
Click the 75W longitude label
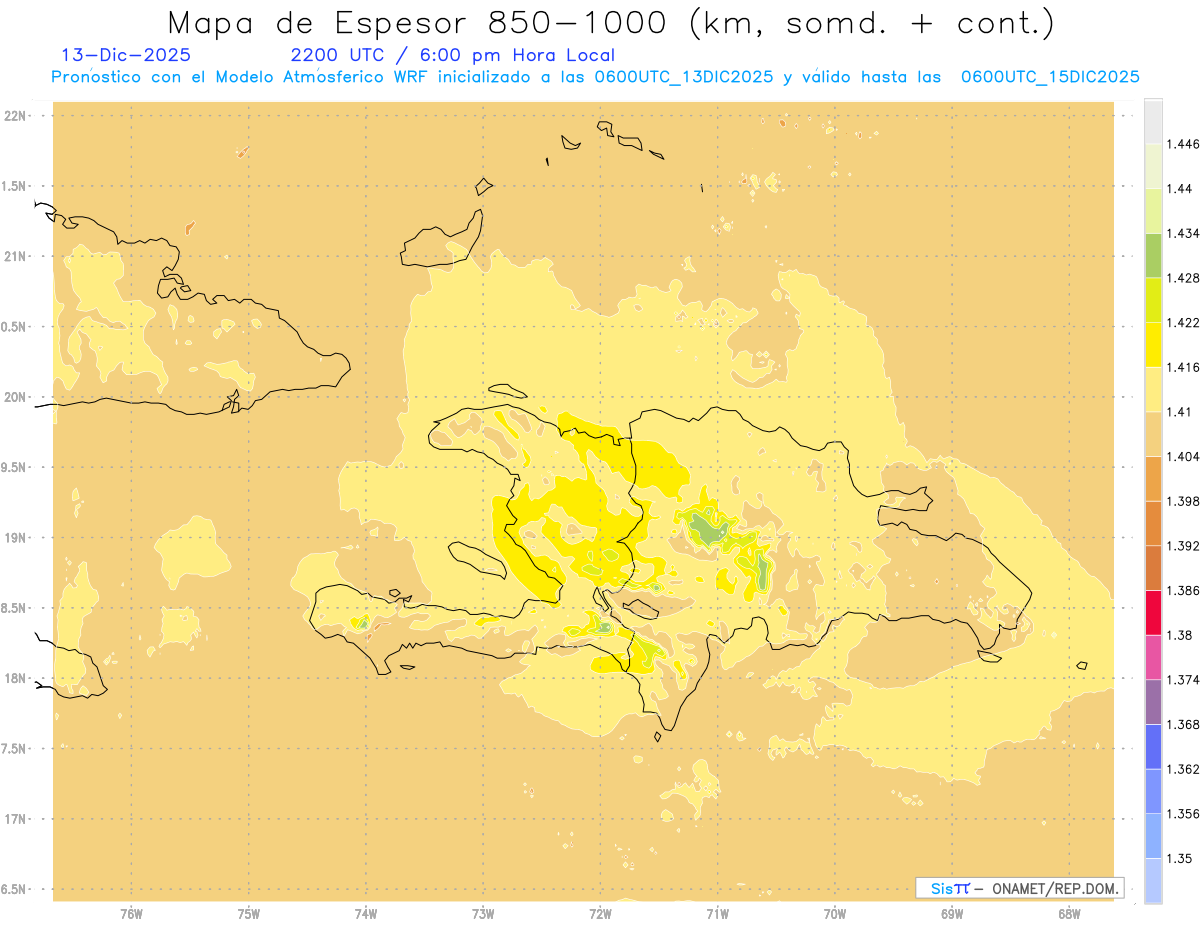click(x=249, y=913)
